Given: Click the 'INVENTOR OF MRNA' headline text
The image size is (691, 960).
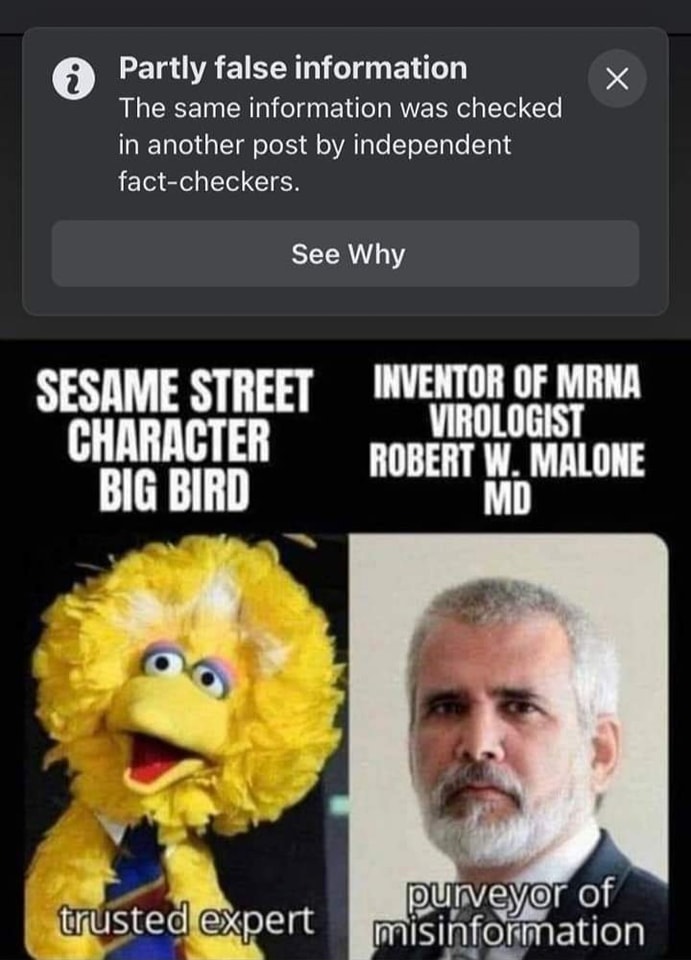Looking at the screenshot, I should [507, 381].
